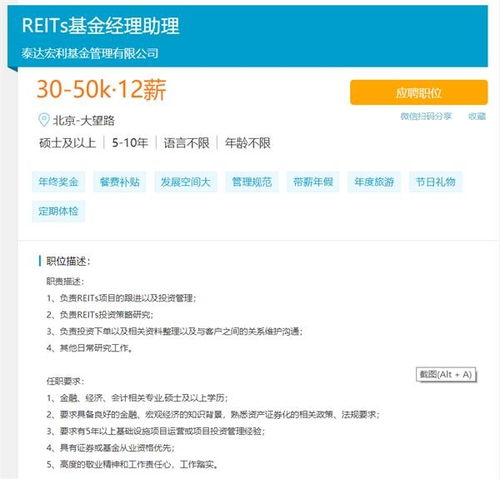Select the 节日礼物 benefit tag

tap(435, 182)
